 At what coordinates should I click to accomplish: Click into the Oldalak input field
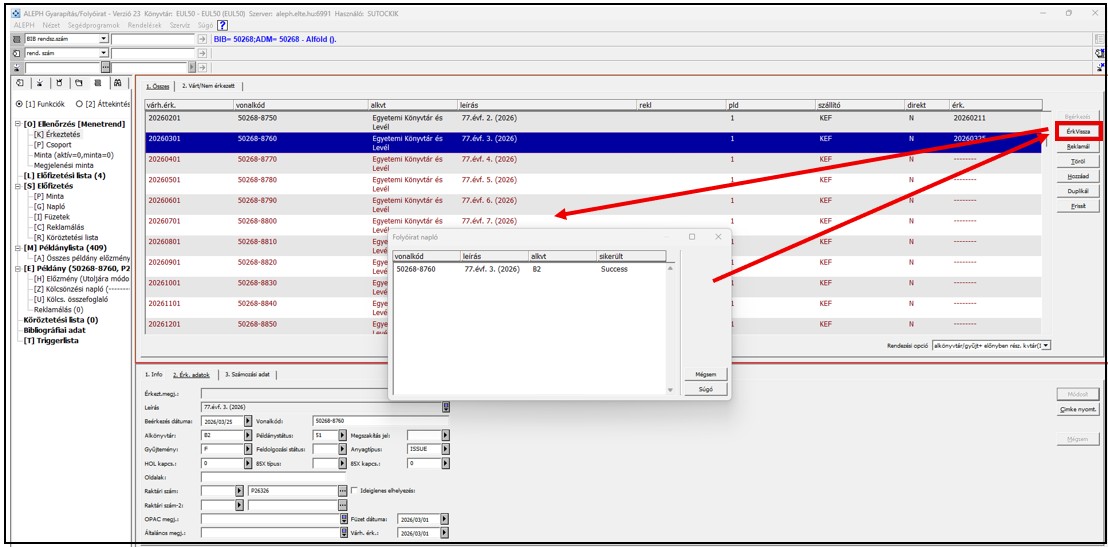[x=273, y=477]
